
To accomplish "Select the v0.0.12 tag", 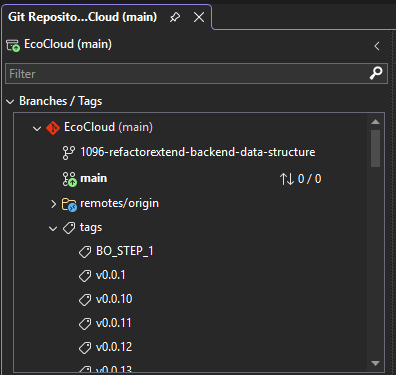I will (114, 347).
